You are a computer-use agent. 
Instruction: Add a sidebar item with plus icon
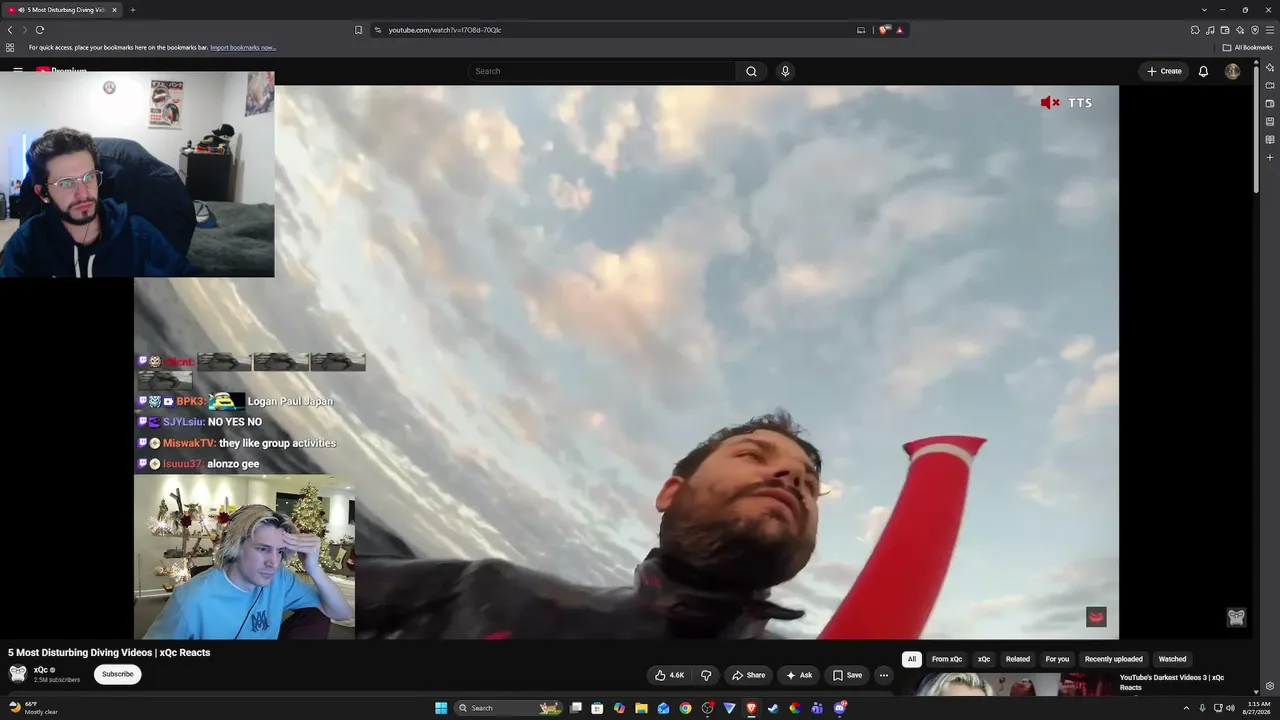[x=1270, y=157]
